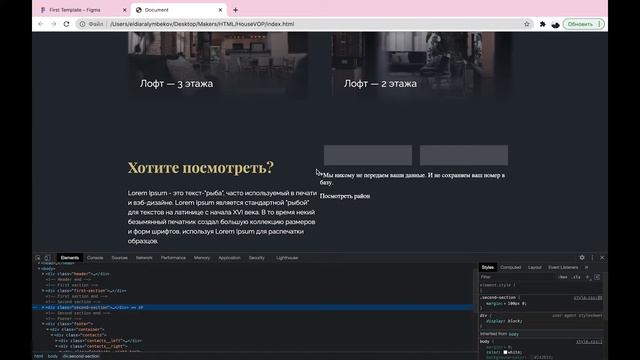Screen dimensions: 640x360
Task: Go forward in browser history
Action: click(x=53, y=24)
